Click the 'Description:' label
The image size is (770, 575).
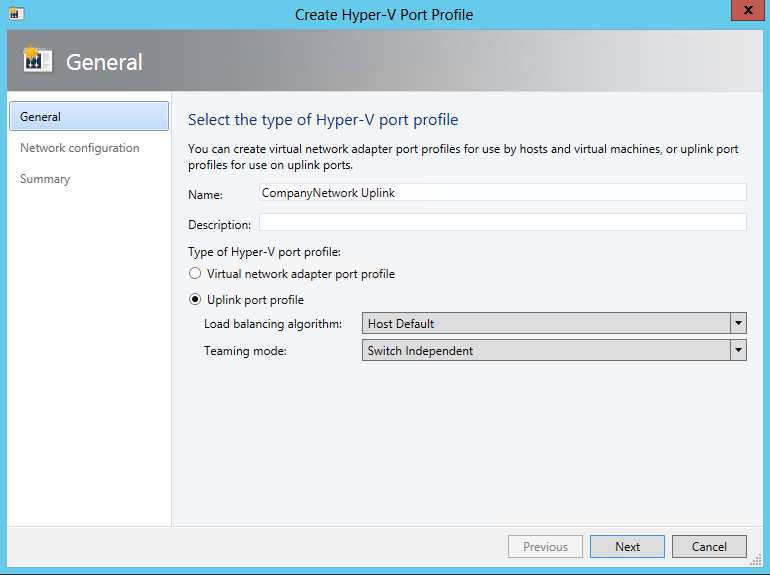[220, 225]
